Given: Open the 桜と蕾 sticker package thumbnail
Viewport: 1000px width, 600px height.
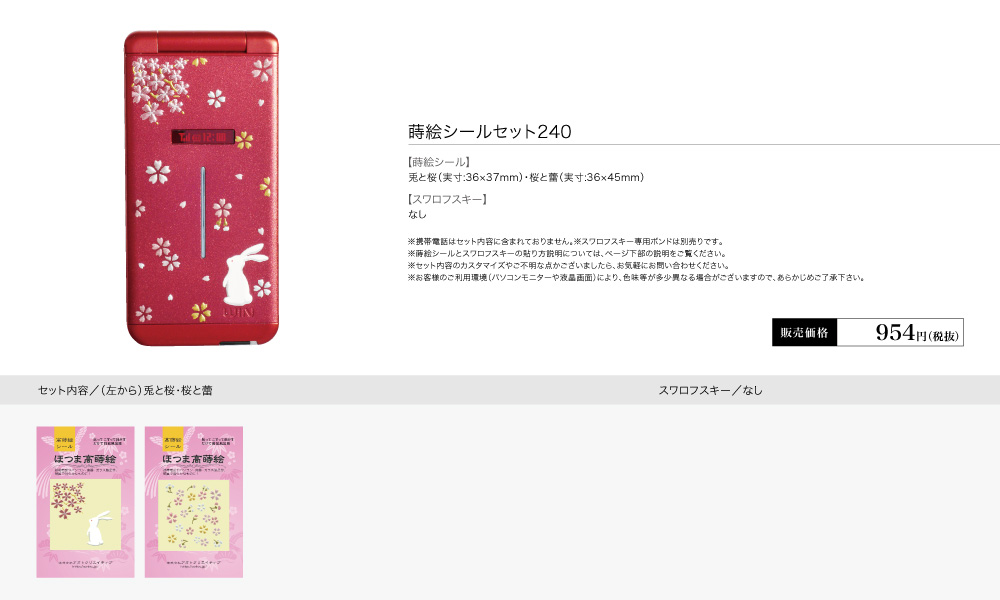Looking at the screenshot, I should point(194,502).
